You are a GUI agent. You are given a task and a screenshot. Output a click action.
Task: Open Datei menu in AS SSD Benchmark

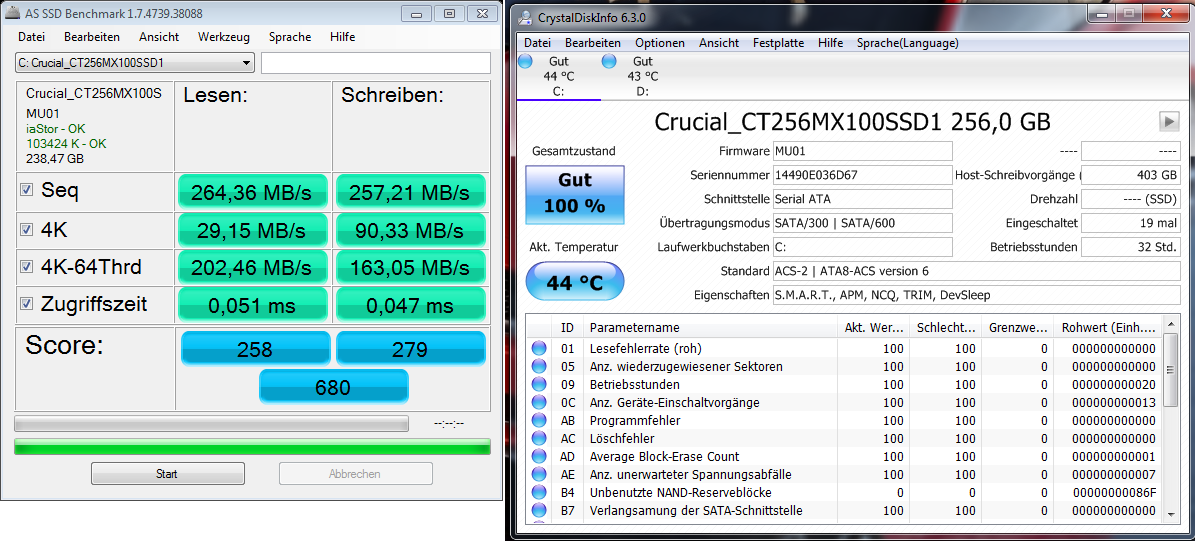coord(31,37)
